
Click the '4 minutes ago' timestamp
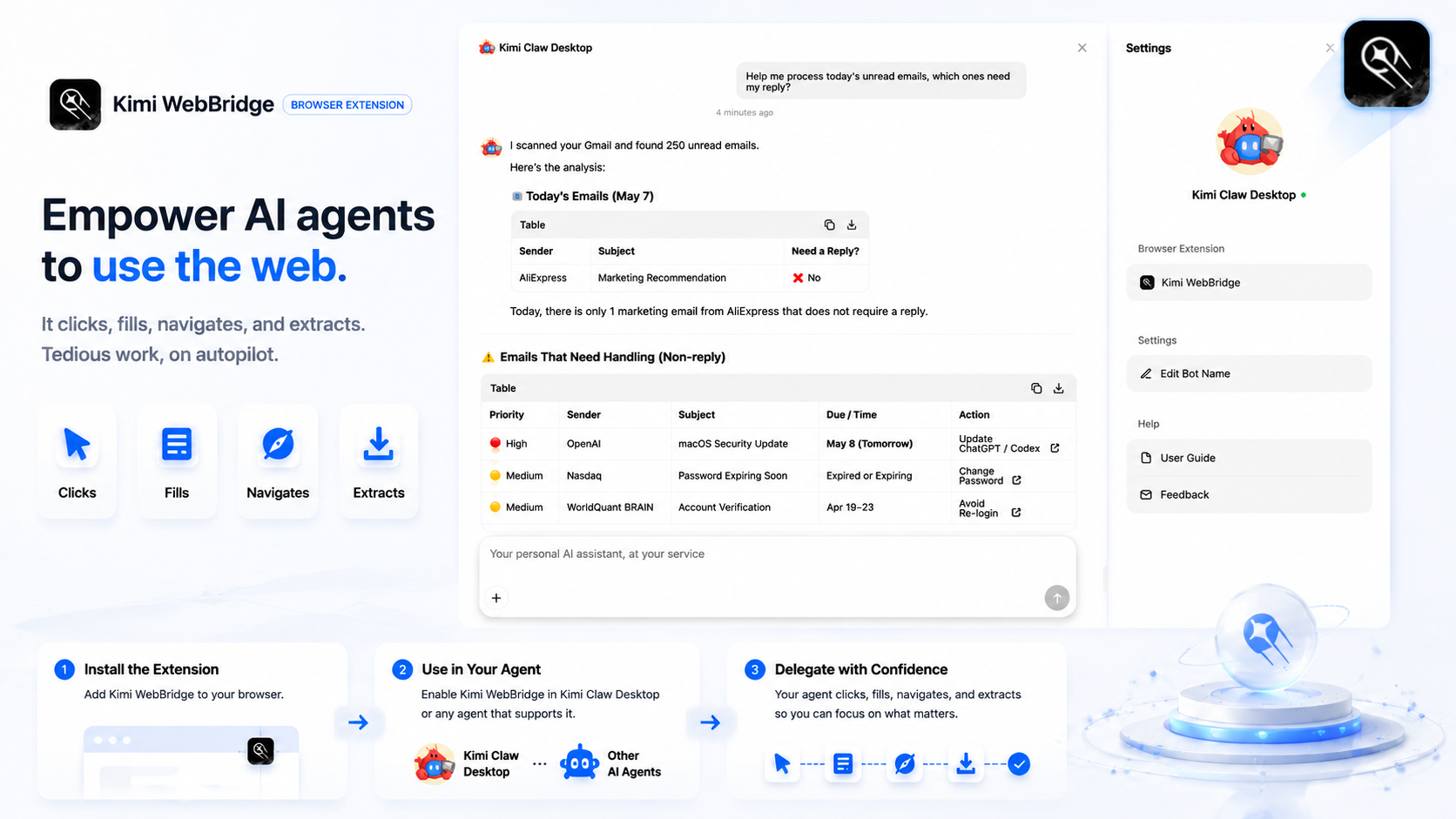tap(745, 112)
